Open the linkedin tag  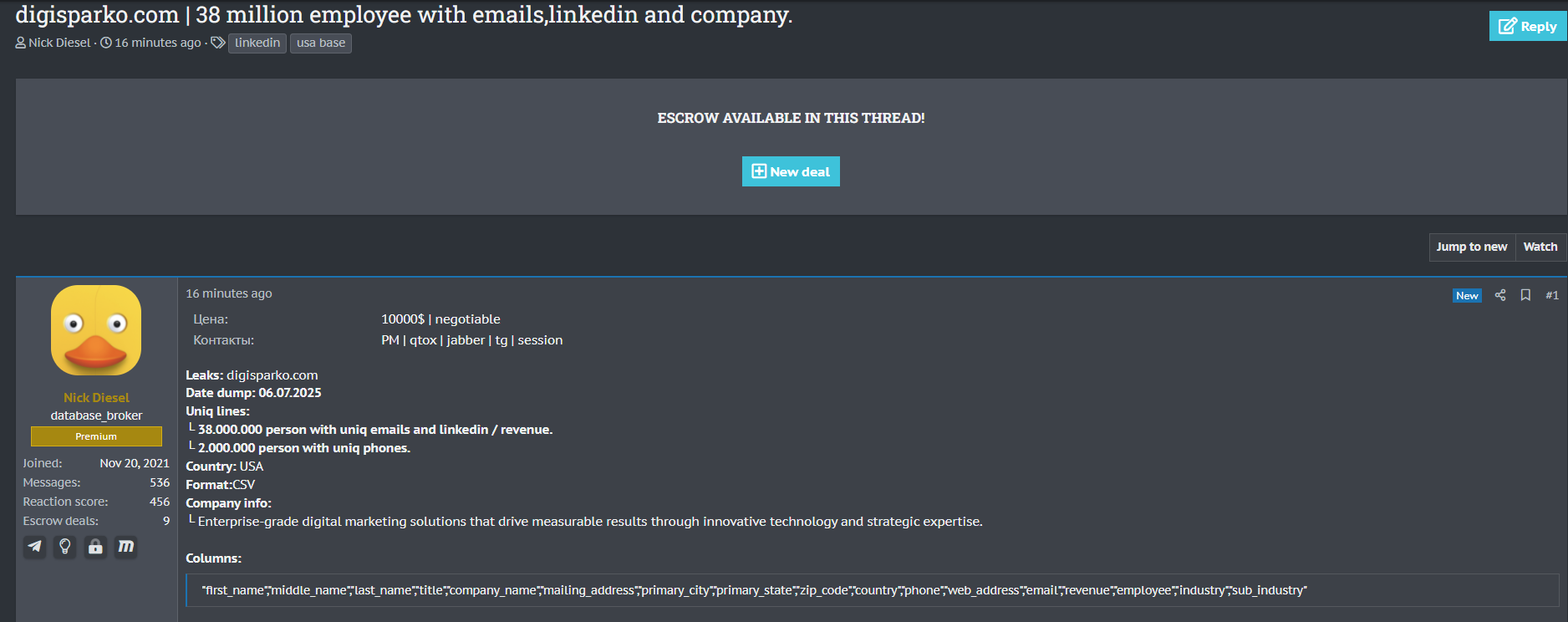click(257, 43)
